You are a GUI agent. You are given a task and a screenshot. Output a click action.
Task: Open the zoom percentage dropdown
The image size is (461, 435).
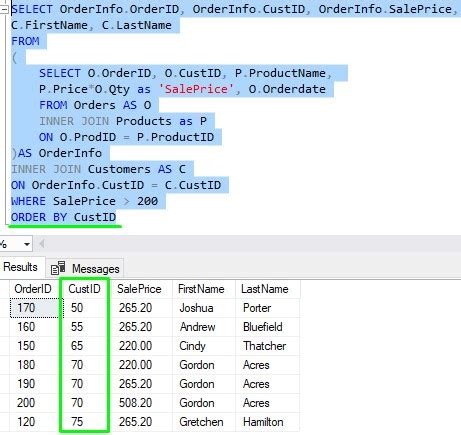point(27,244)
